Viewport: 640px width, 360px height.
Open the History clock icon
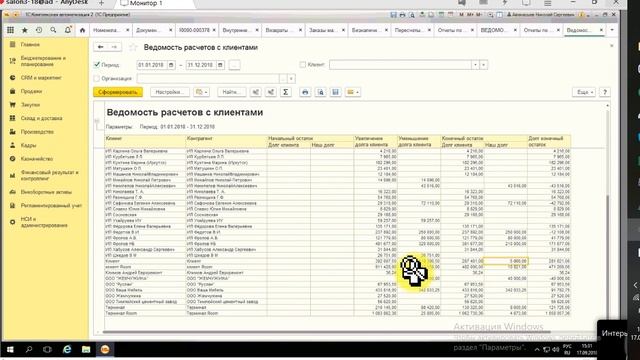point(39,30)
